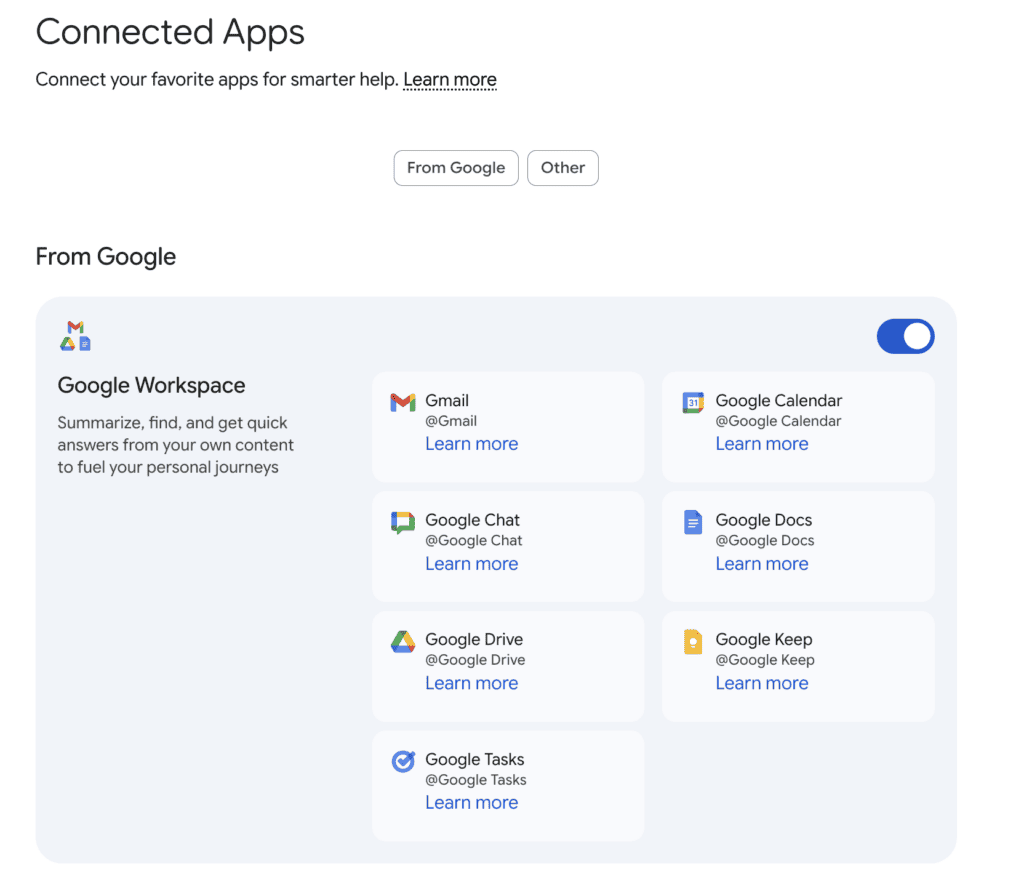Turn off the Google Workspace toggle
Viewport: 1024px width, 885px height.
coord(905,336)
